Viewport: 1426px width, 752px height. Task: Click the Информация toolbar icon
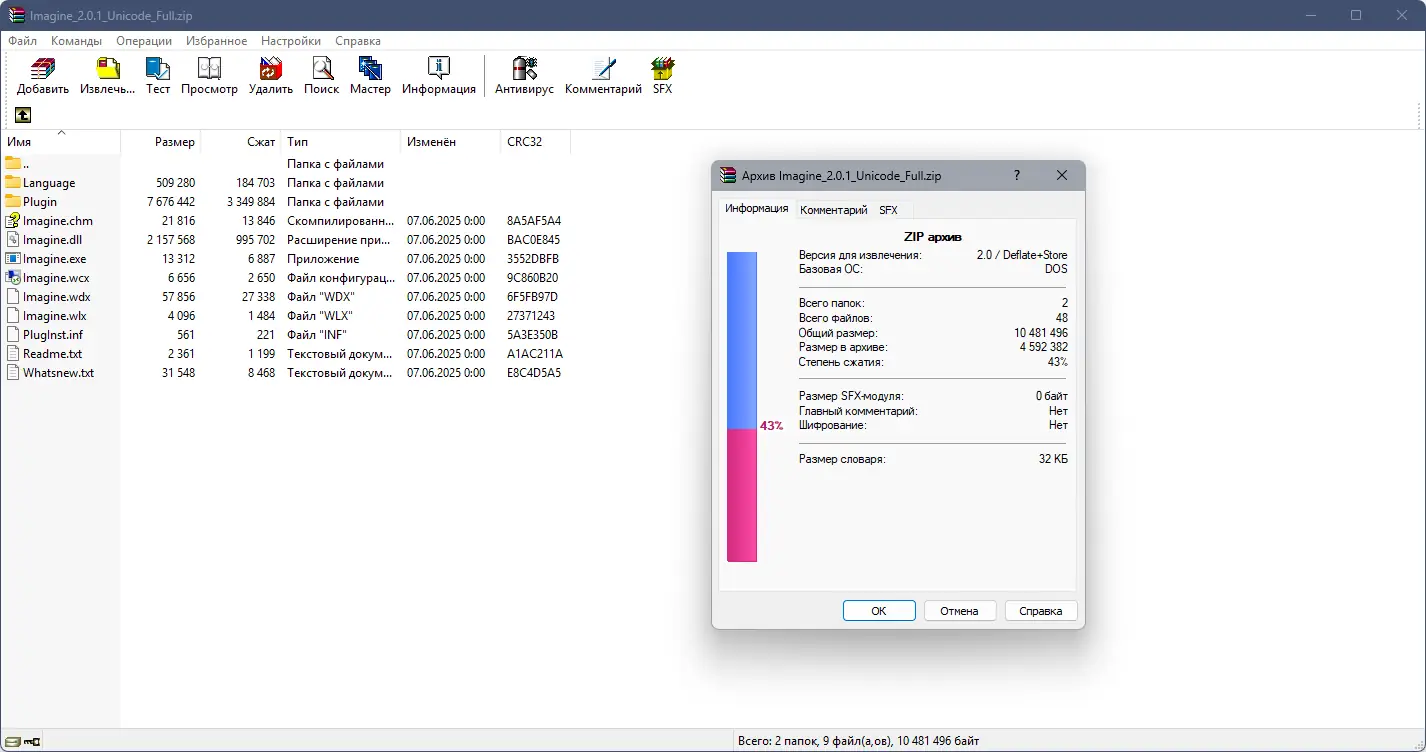pyautogui.click(x=439, y=68)
